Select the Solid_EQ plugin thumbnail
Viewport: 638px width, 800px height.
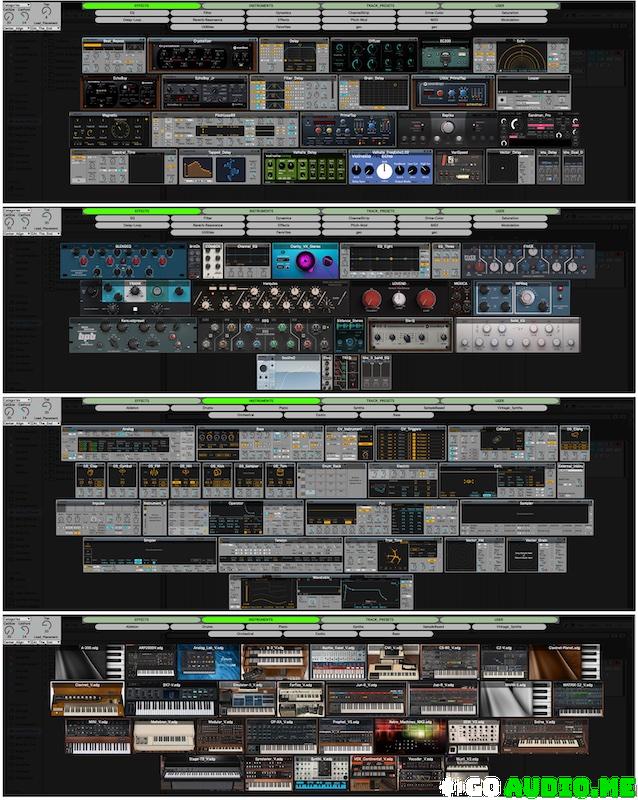point(518,335)
